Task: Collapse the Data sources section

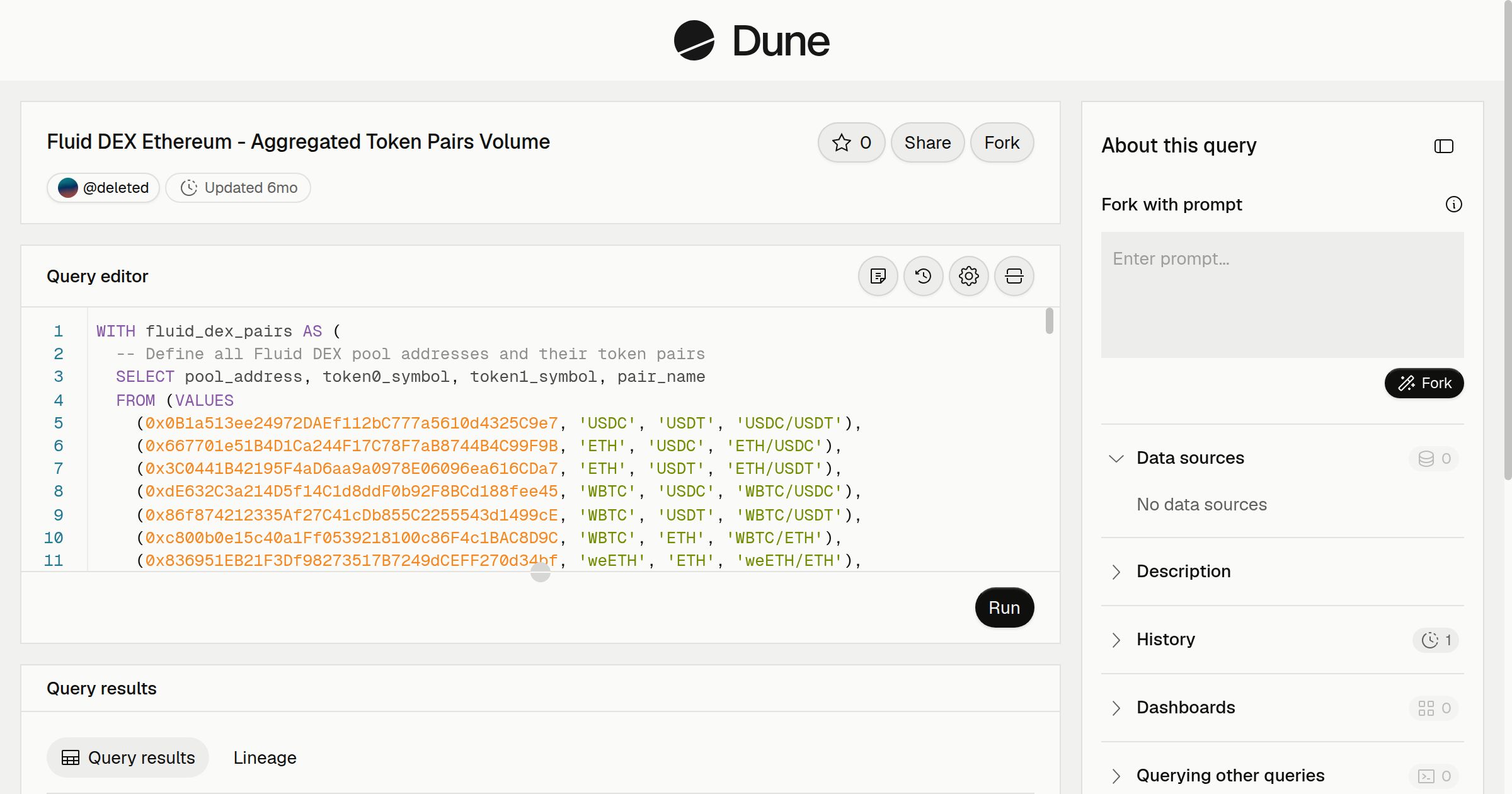Action: coord(1116,458)
